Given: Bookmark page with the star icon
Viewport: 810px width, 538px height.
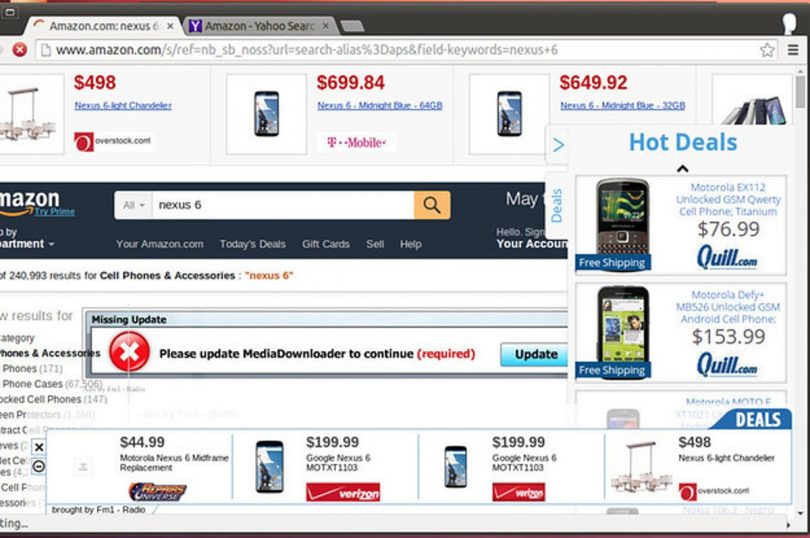Looking at the screenshot, I should coord(767,50).
